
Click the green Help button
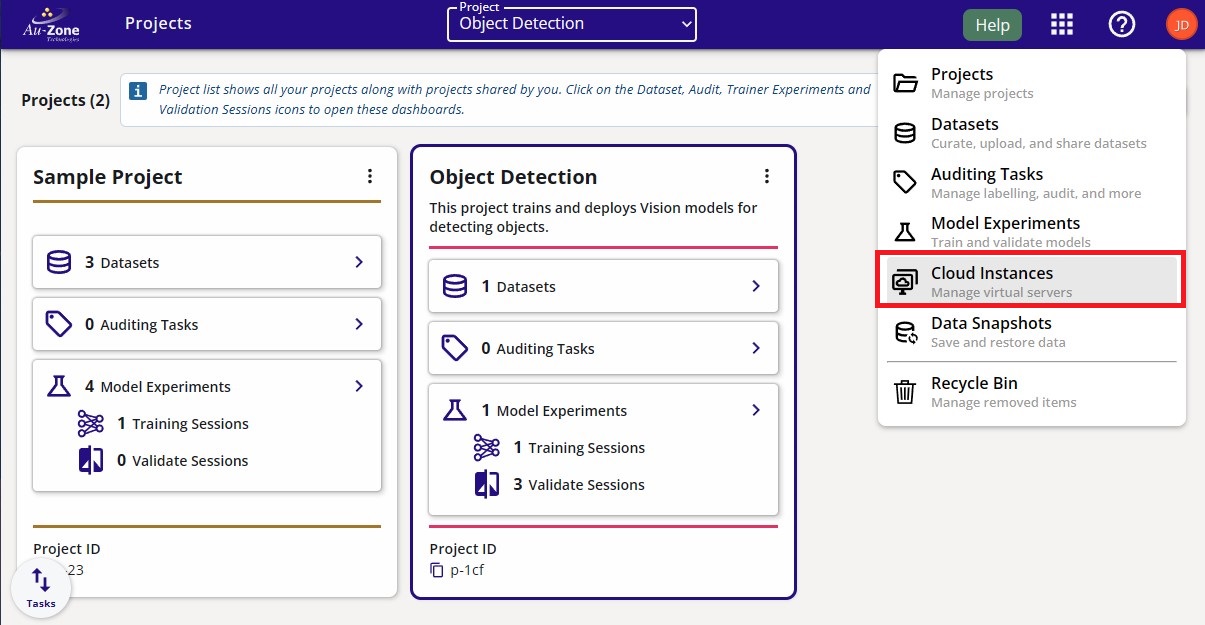coord(992,25)
